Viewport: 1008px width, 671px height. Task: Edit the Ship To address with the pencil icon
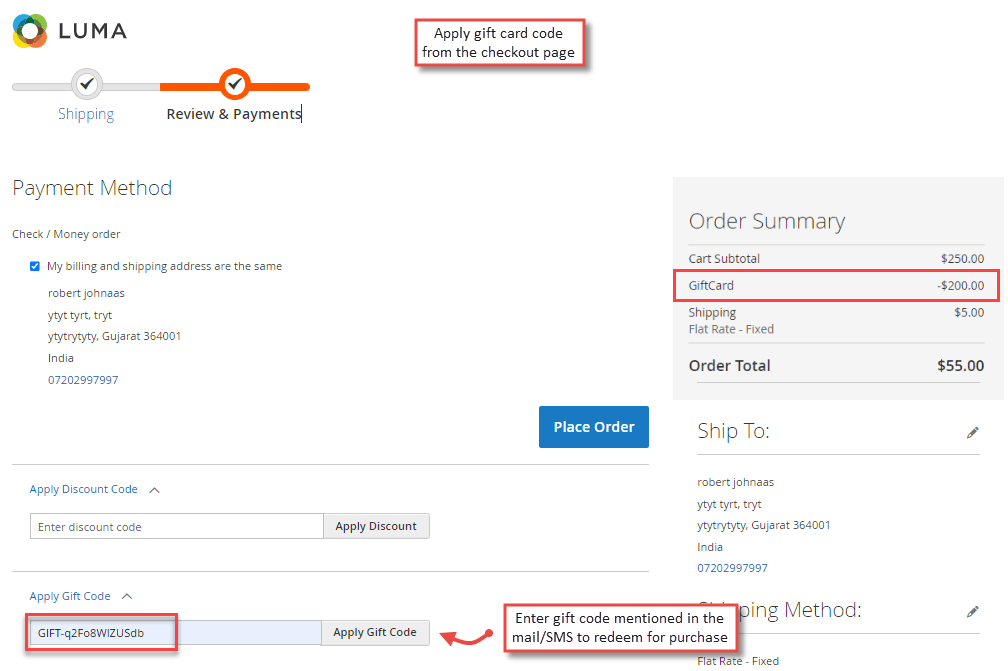(x=973, y=433)
